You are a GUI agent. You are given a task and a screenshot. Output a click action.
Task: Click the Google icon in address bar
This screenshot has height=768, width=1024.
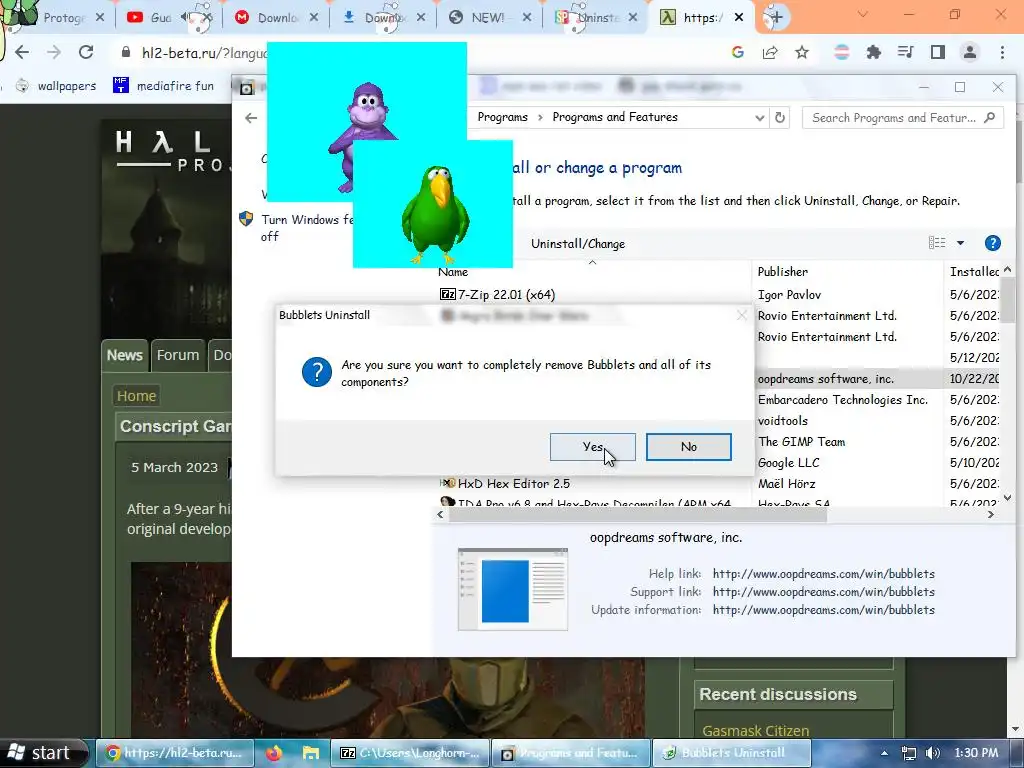[738, 52]
